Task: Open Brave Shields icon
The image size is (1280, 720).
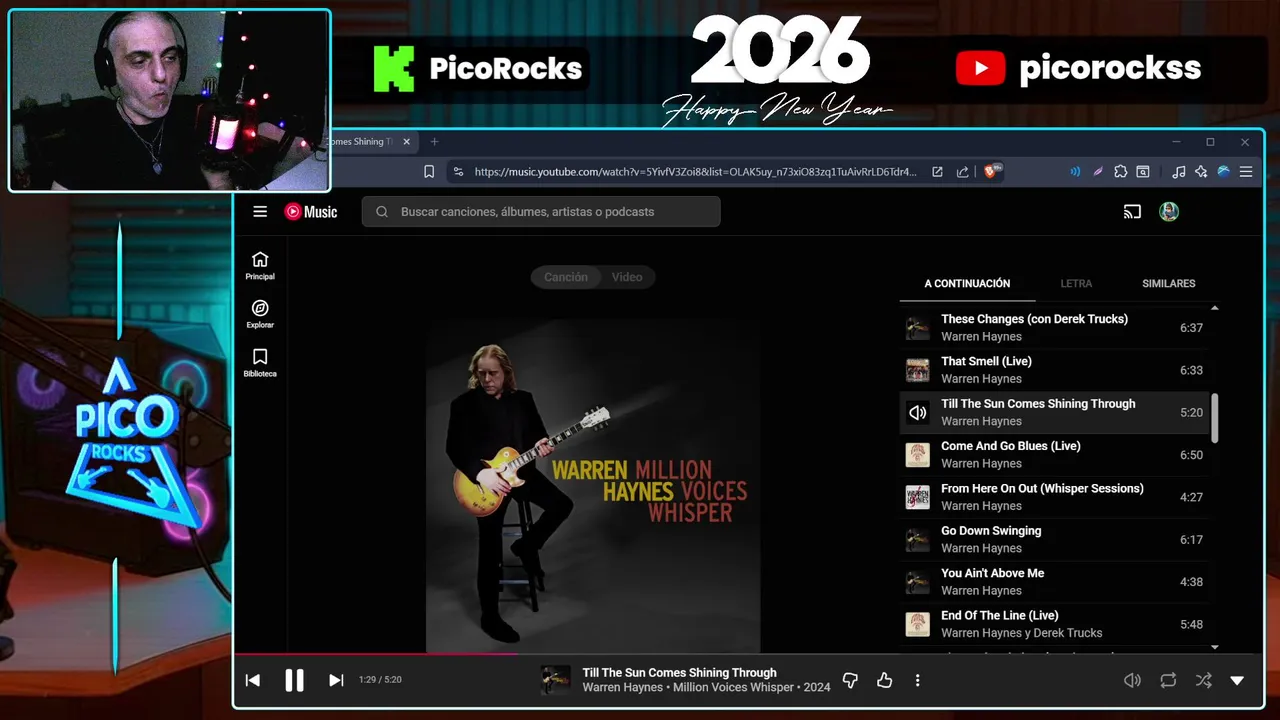Action: coord(993,172)
